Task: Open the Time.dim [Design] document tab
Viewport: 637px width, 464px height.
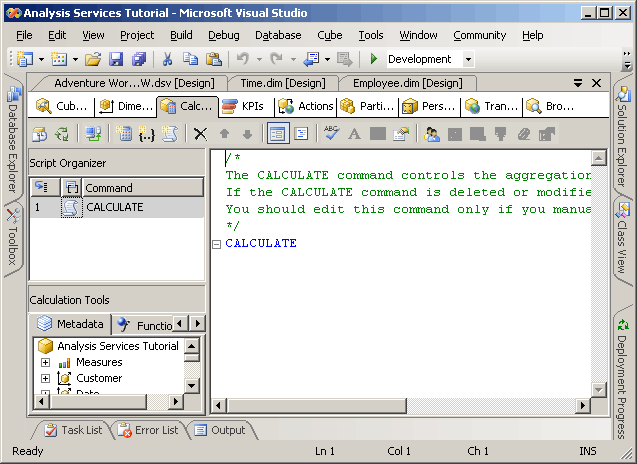Action: [x=283, y=83]
